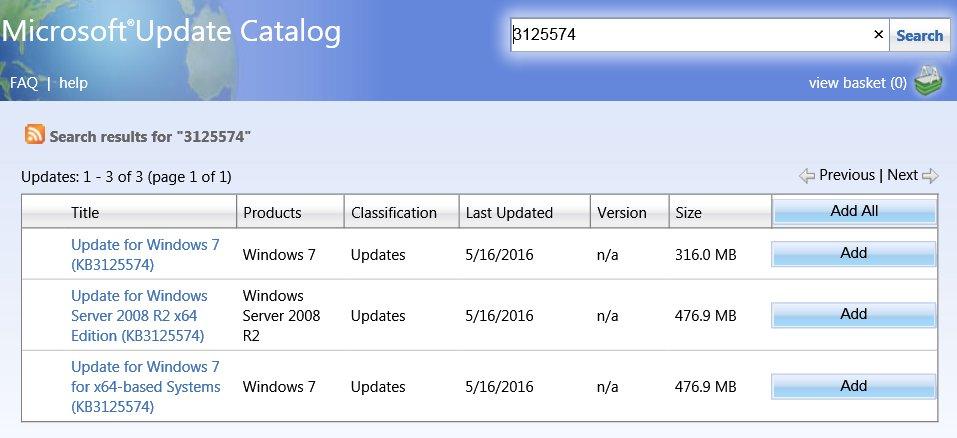Open the FAQ link
This screenshot has width=957, height=438.
24,83
